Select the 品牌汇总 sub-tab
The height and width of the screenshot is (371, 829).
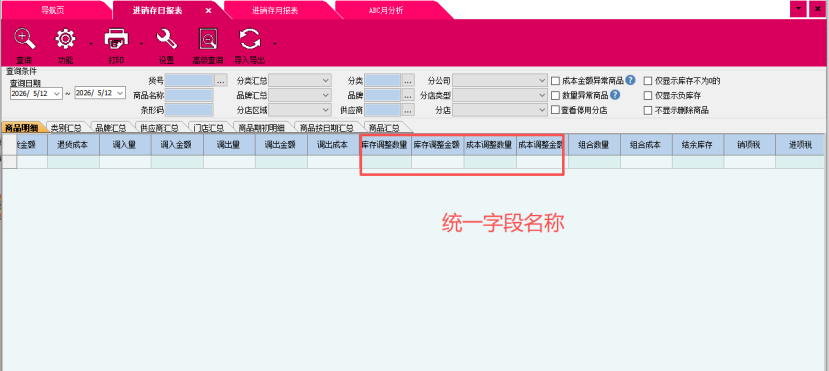click(111, 127)
